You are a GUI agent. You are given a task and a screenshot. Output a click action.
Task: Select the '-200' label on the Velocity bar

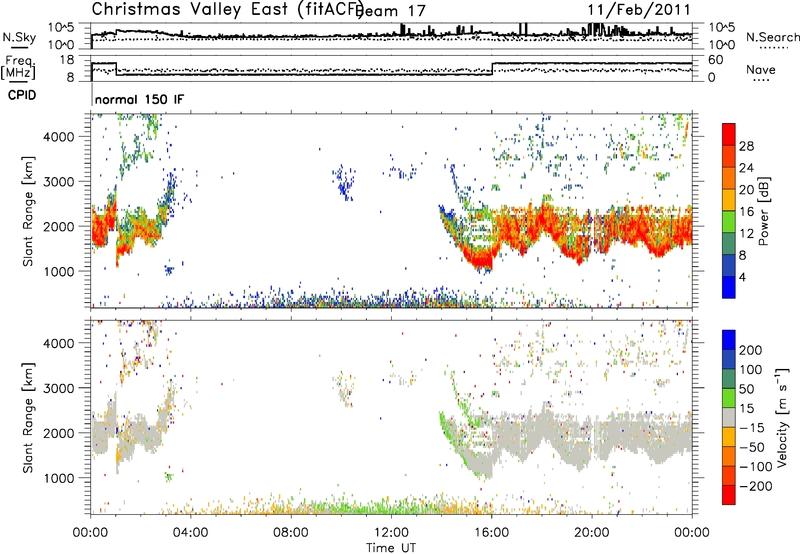point(756,486)
